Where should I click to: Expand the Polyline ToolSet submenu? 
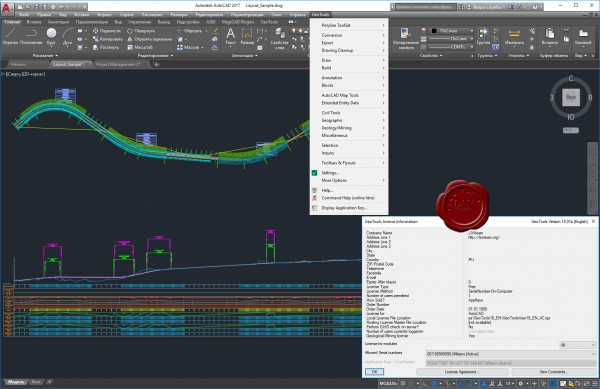(349, 25)
